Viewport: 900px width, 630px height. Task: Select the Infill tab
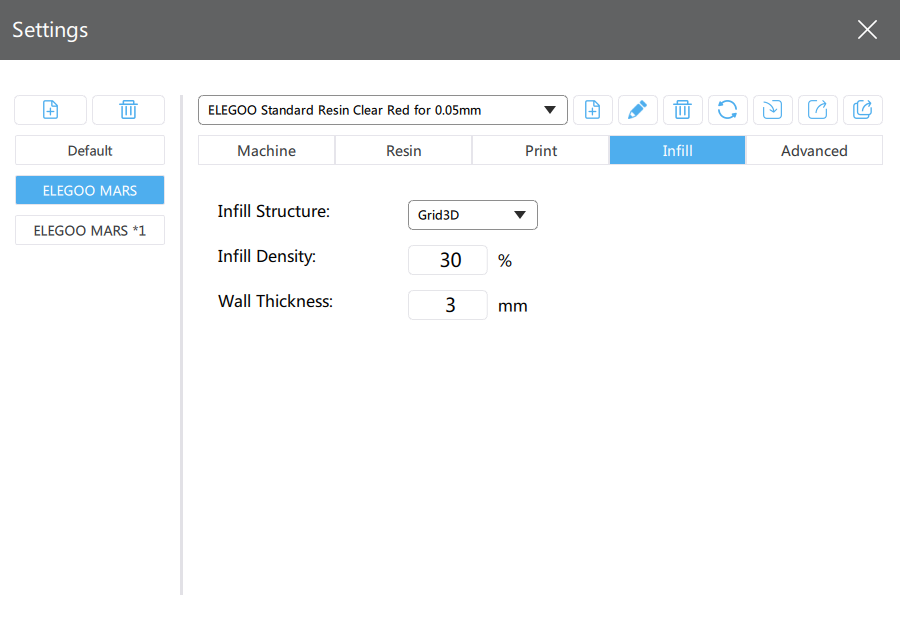point(677,150)
